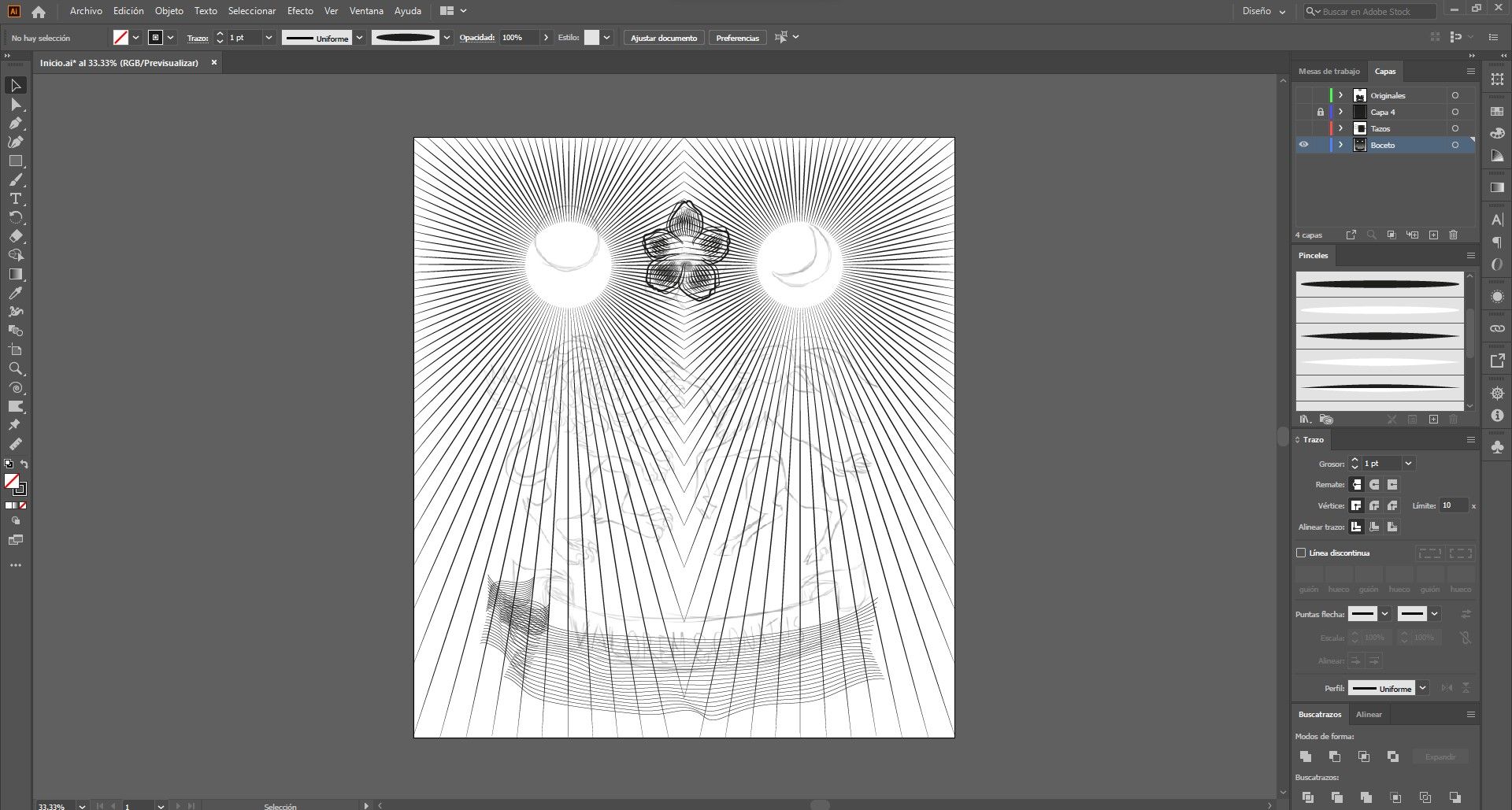Select the Pen tool

(16, 123)
